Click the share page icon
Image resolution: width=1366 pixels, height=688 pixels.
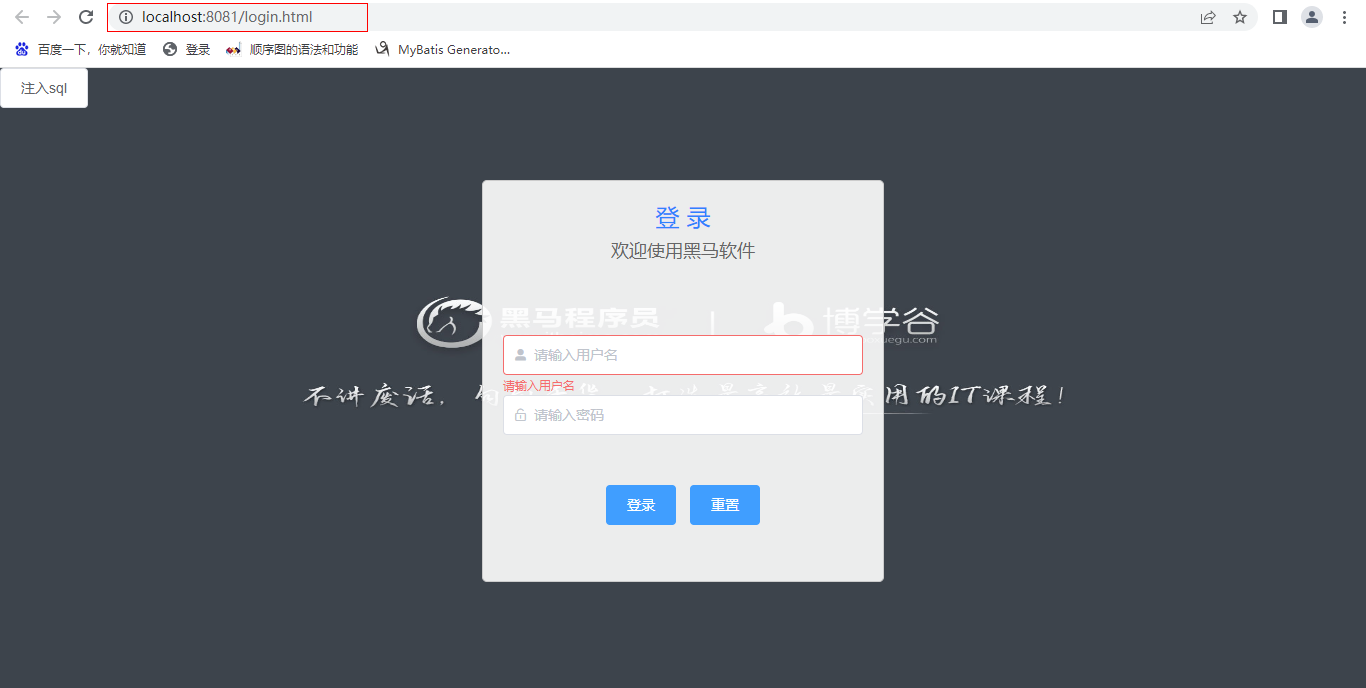point(1208,17)
